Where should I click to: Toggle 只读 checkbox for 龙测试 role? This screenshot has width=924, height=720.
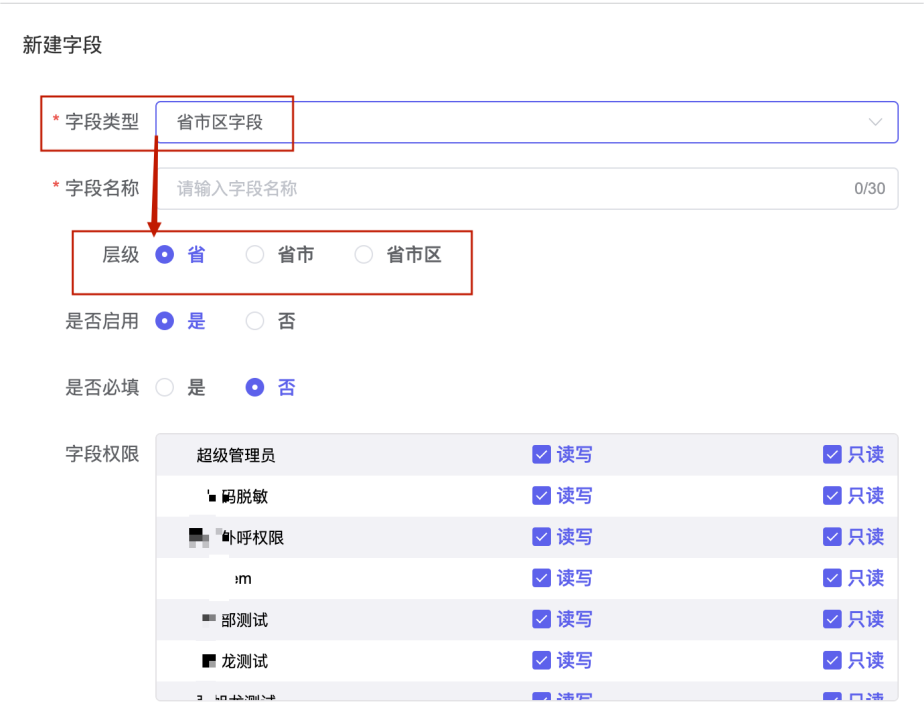point(832,660)
